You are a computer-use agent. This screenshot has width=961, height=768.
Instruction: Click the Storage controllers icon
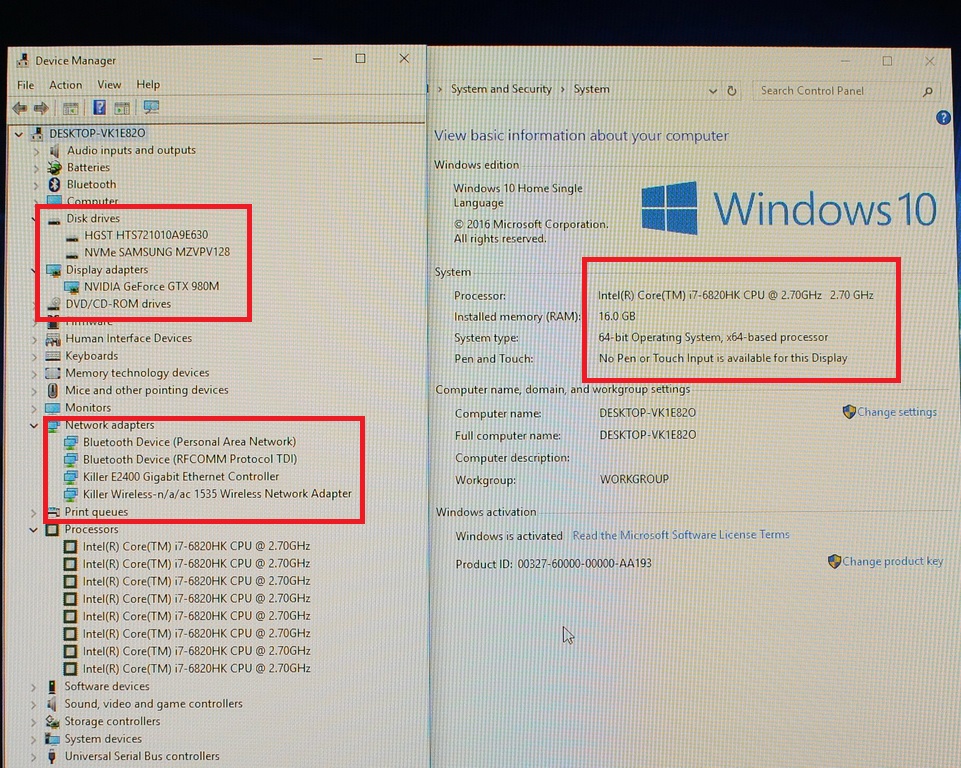pyautogui.click(x=52, y=721)
